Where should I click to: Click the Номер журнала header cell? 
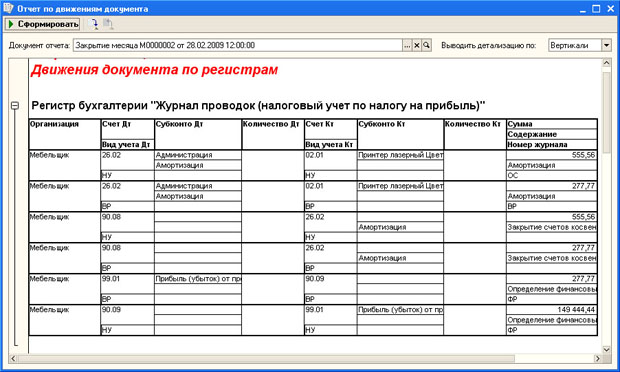click(x=552, y=144)
